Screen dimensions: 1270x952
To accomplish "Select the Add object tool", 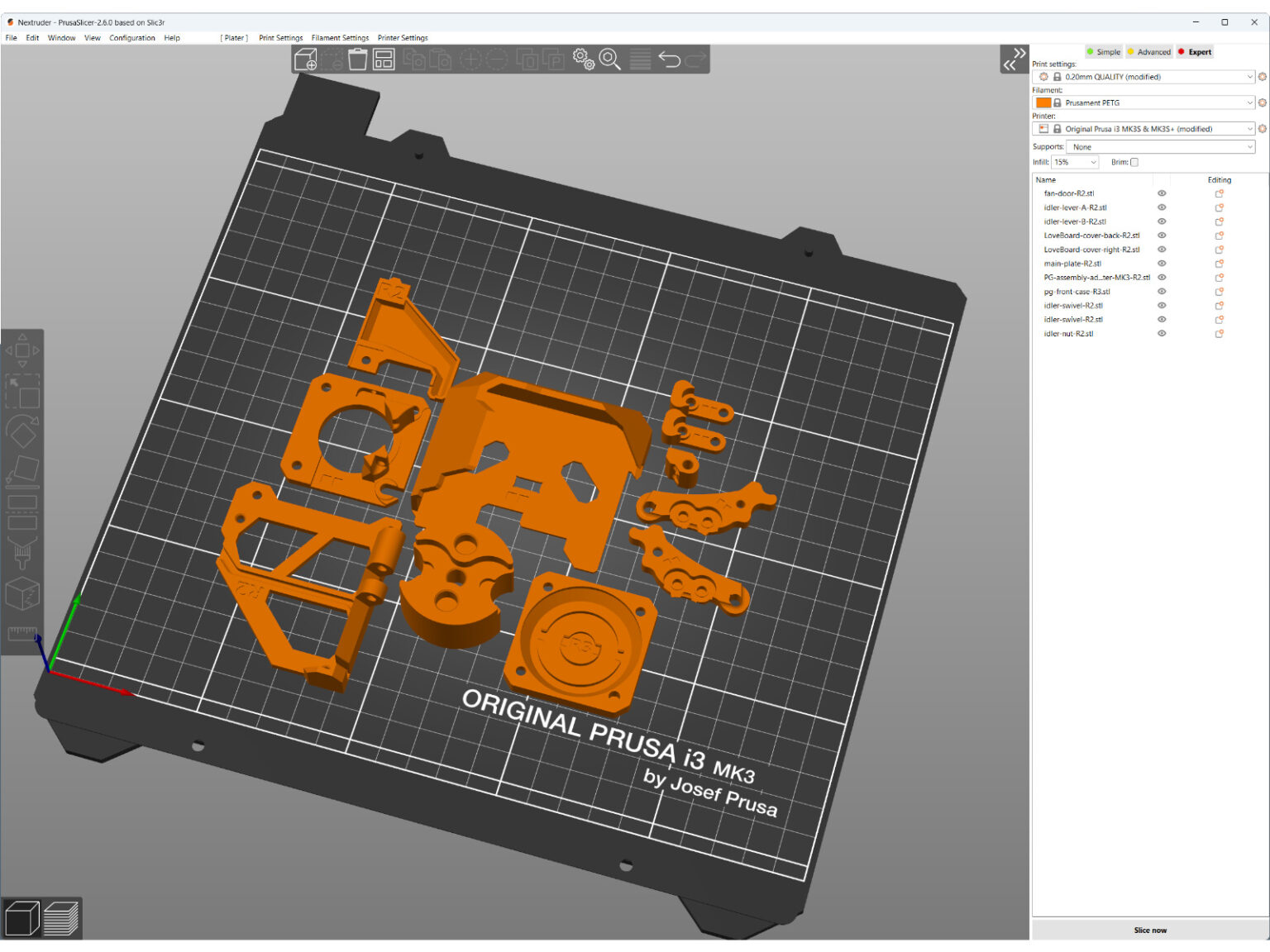I will tap(306, 59).
